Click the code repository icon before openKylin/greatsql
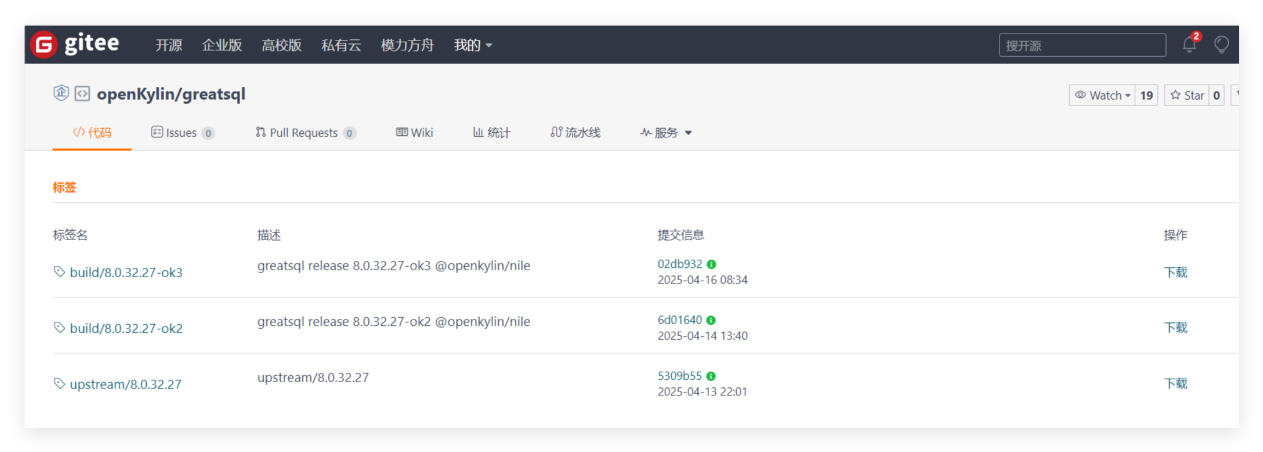The image size is (1263, 452). 83,94
